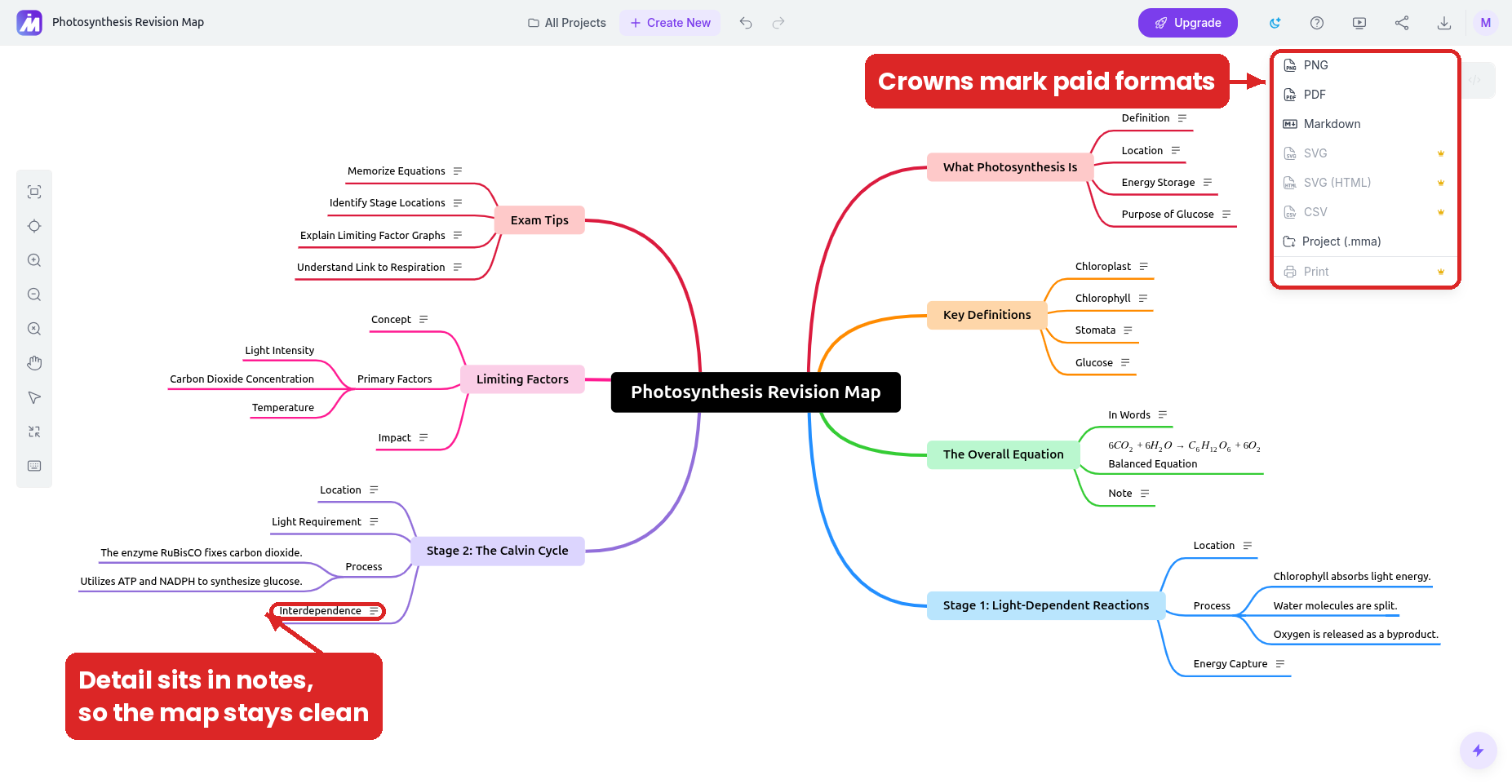This screenshot has width=1512, height=784.
Task: Click the Mapify logo icon
Action: tap(29, 23)
